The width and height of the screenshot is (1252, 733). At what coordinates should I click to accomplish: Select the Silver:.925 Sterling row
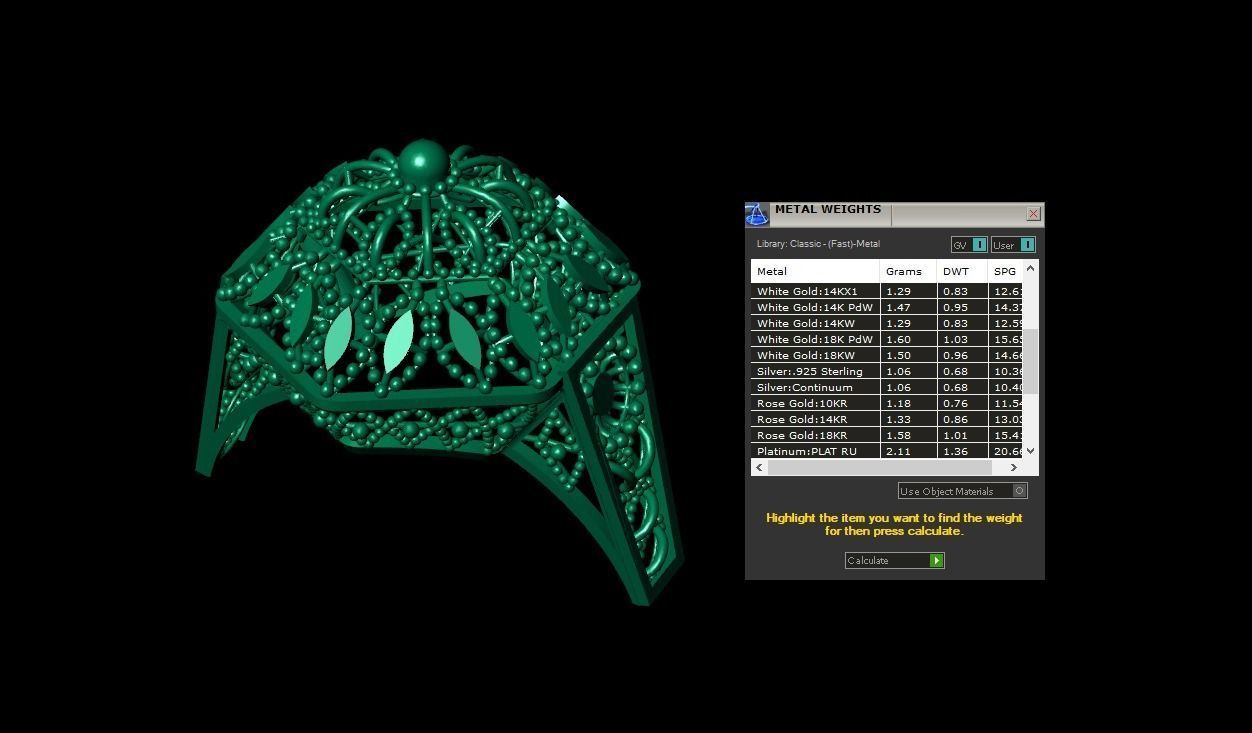point(887,371)
